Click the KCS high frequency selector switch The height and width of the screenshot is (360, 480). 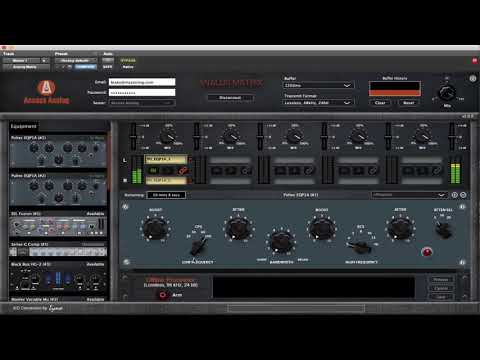(x=359, y=246)
